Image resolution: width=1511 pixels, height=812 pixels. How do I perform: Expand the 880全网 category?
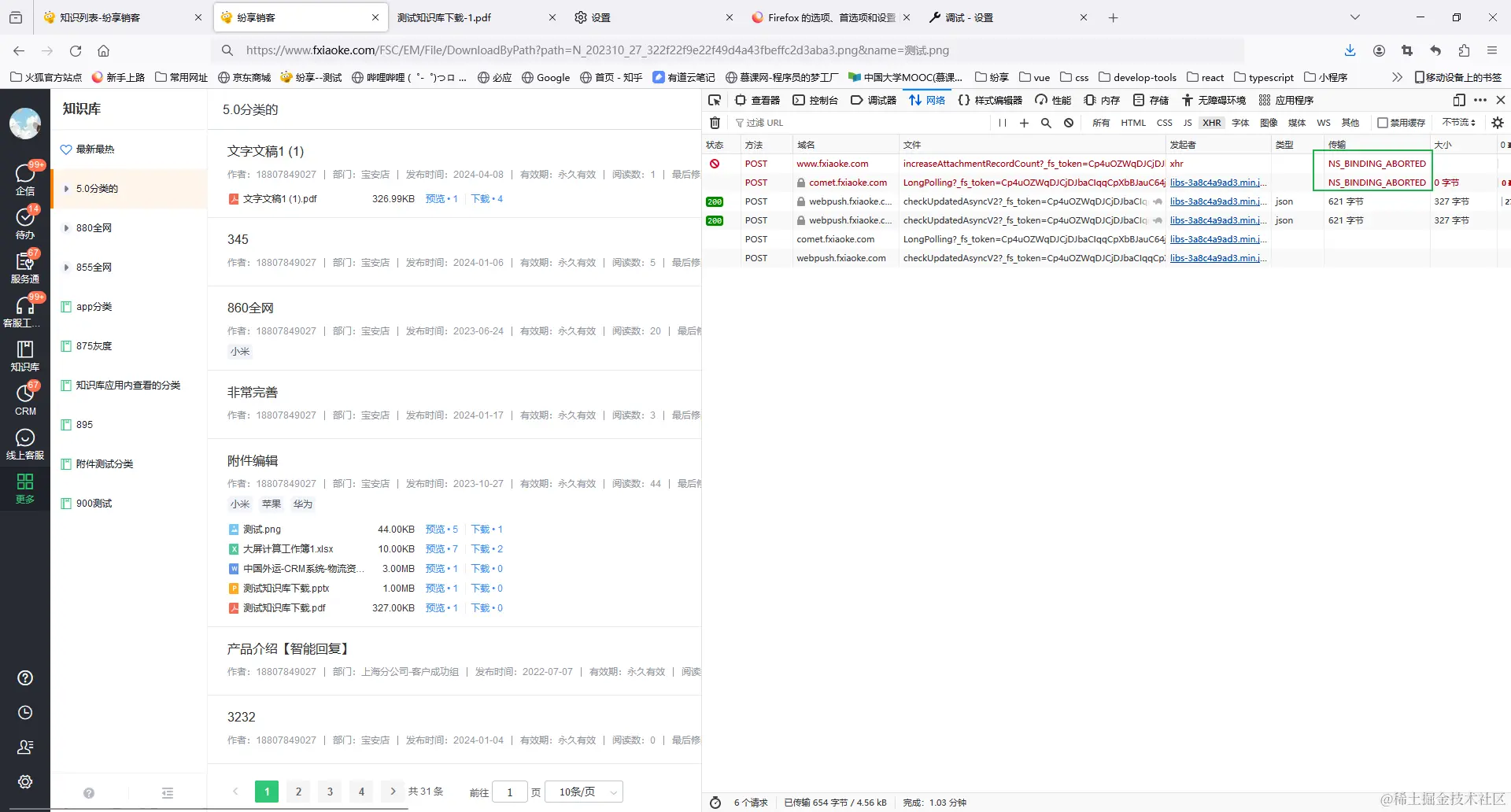click(66, 228)
